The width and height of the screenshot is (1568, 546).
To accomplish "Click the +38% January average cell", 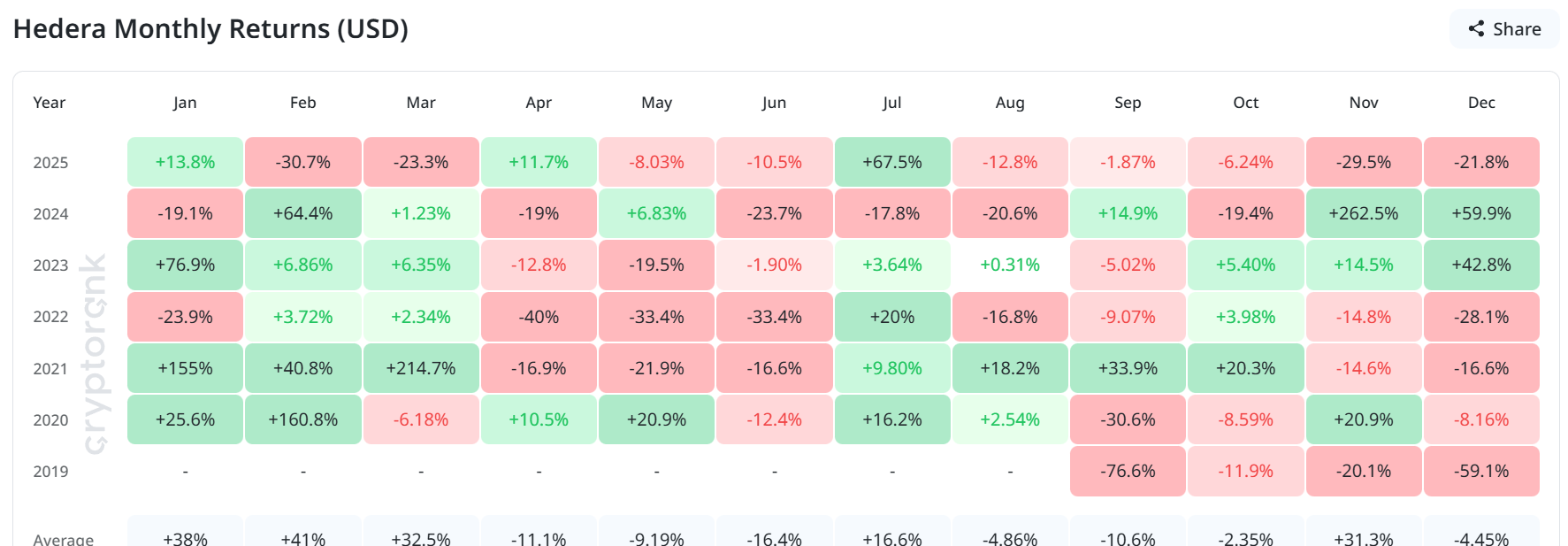I will 185,537.
